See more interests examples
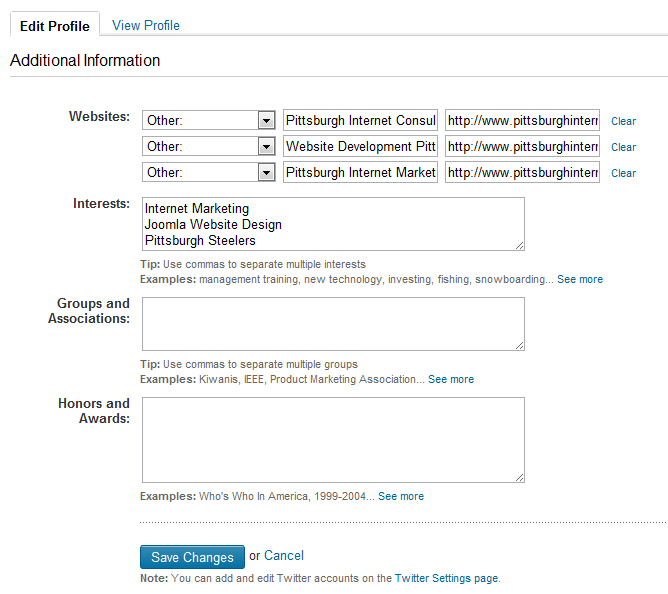This screenshot has width=668, height=594. [580, 279]
